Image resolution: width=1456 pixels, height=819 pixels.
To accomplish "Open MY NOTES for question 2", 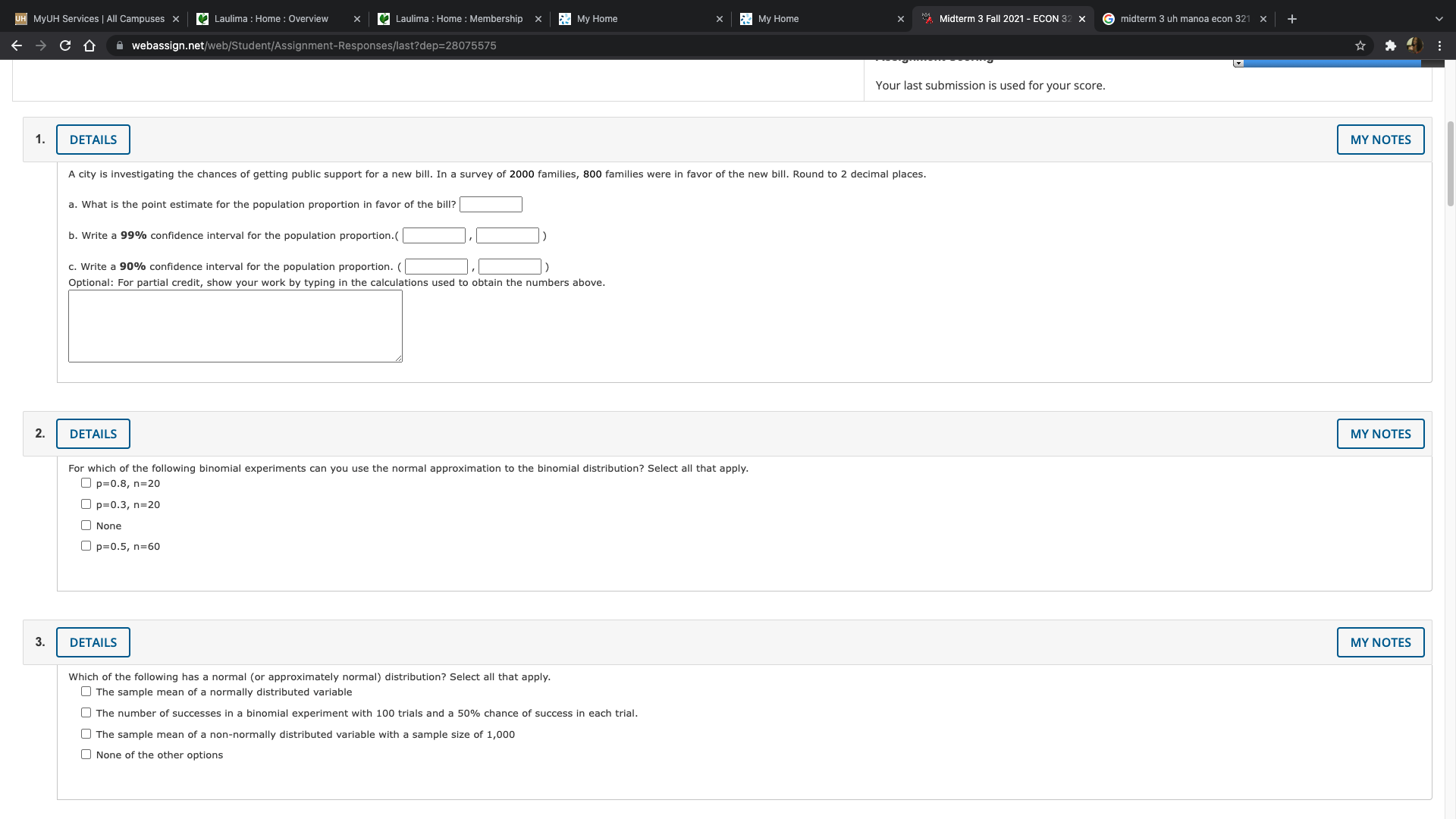I will pyautogui.click(x=1380, y=434).
